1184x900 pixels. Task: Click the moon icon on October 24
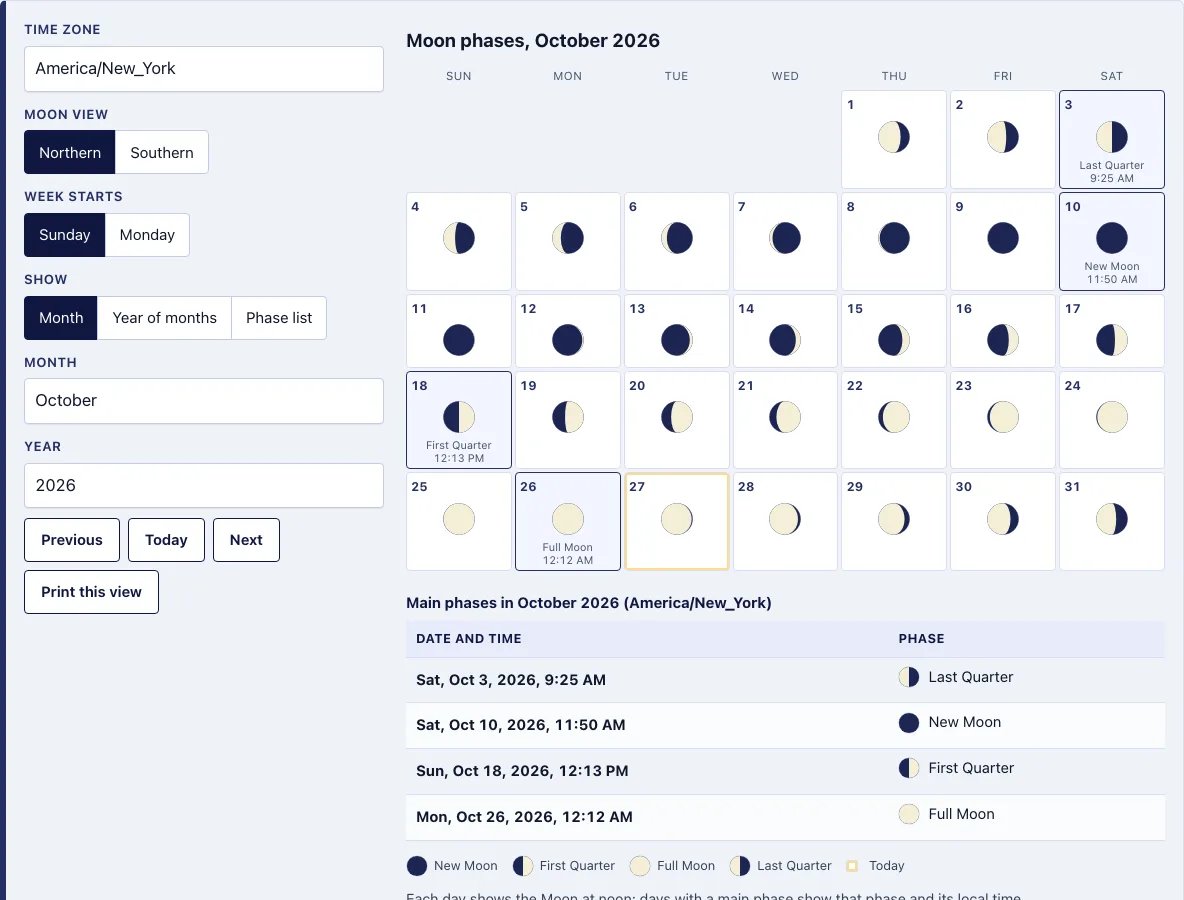[x=1111, y=418]
